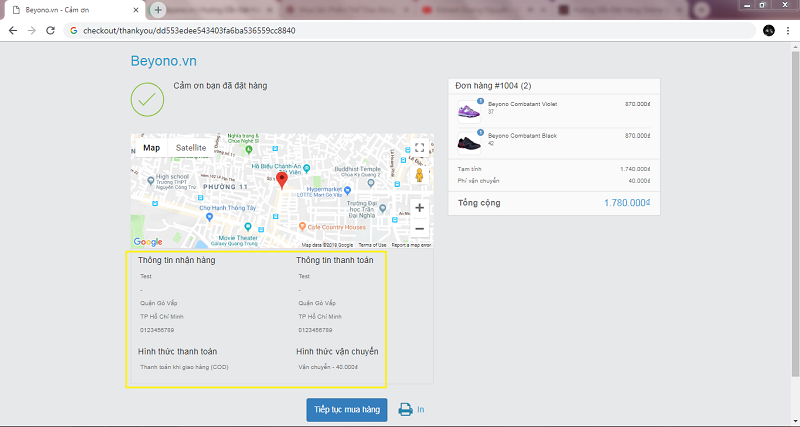Click the Google logo on the map

coord(148,242)
